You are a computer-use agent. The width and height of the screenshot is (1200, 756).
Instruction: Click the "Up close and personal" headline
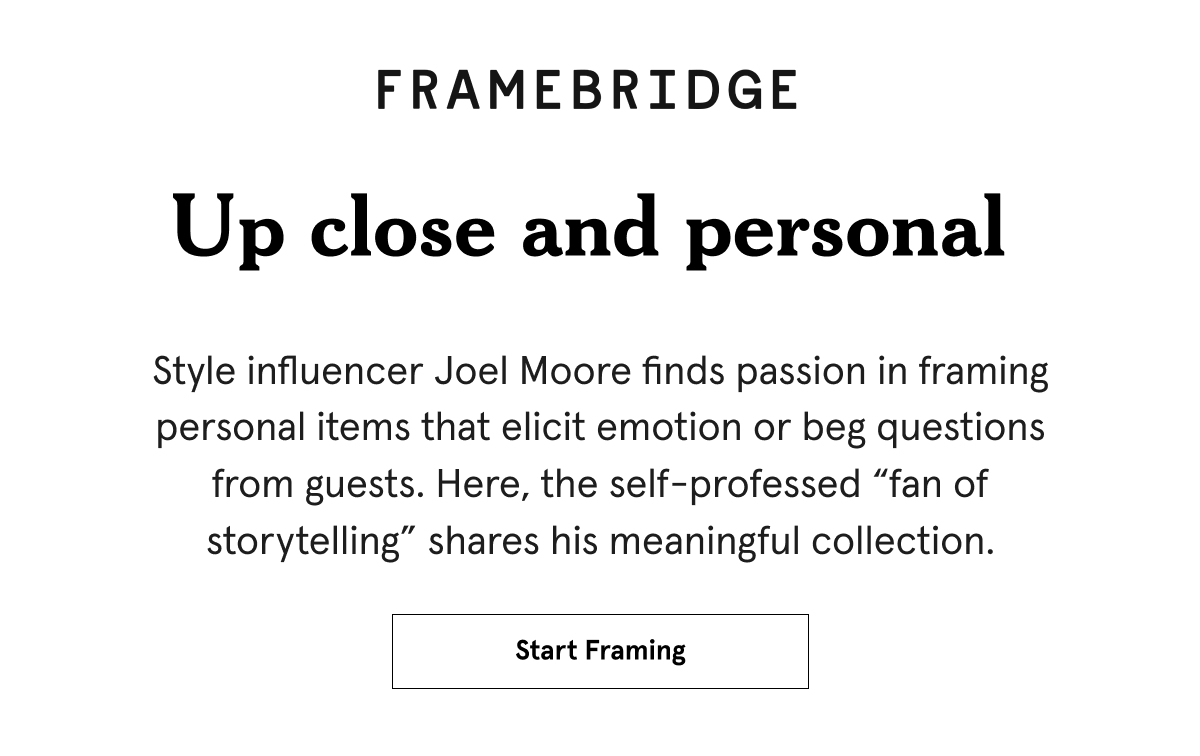click(x=588, y=230)
